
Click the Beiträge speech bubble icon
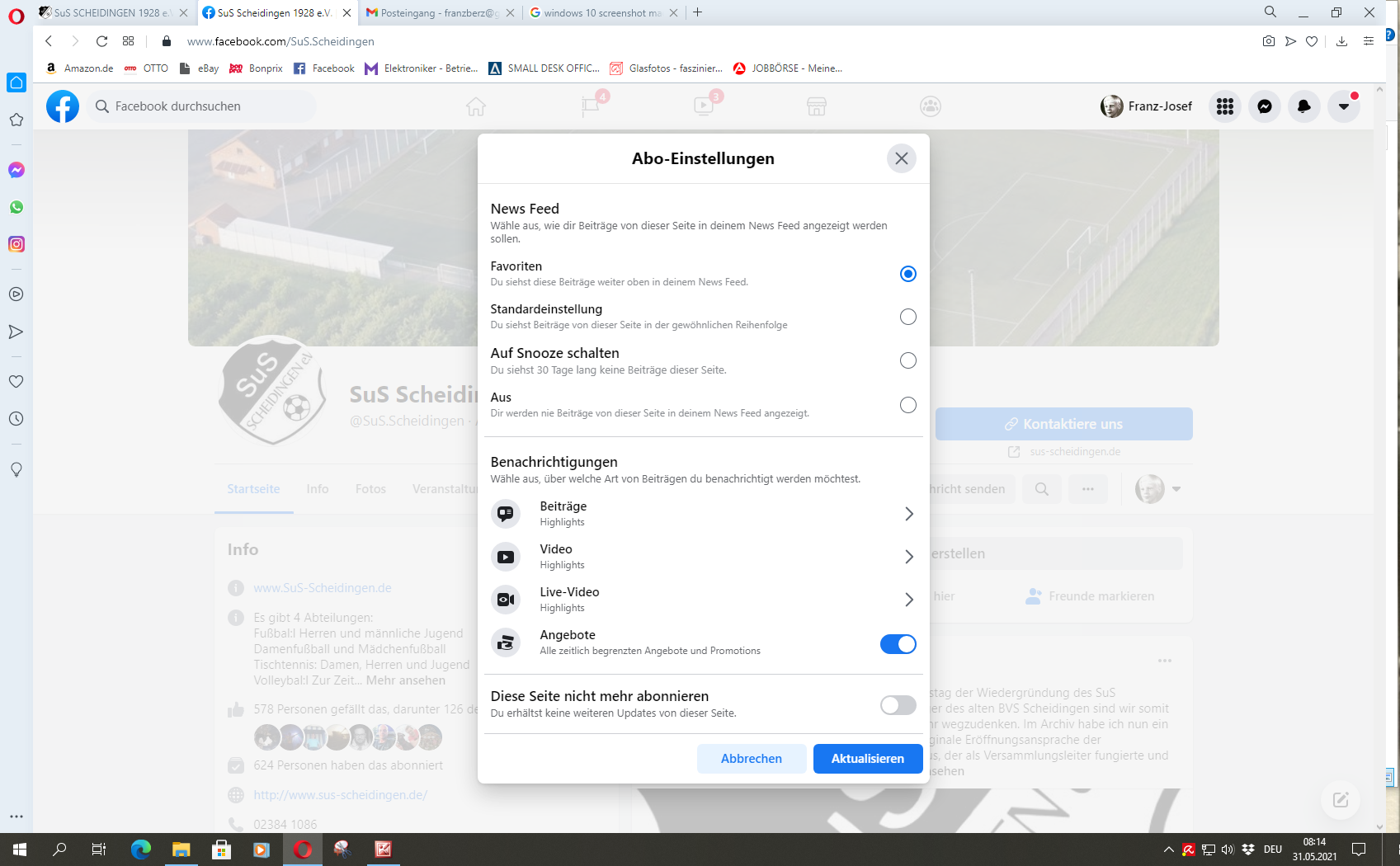point(506,514)
